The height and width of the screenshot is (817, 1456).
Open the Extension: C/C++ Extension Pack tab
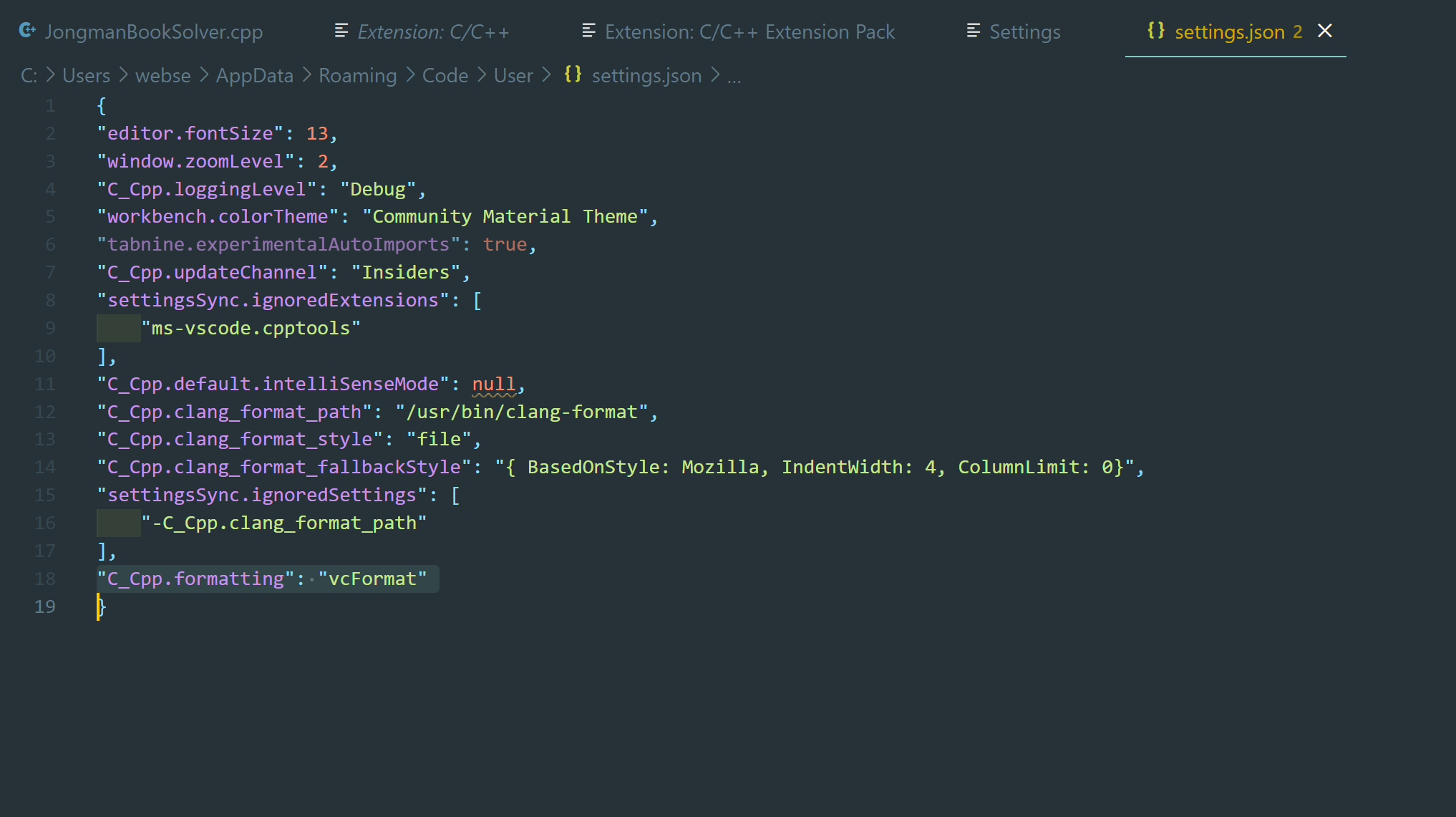click(749, 32)
